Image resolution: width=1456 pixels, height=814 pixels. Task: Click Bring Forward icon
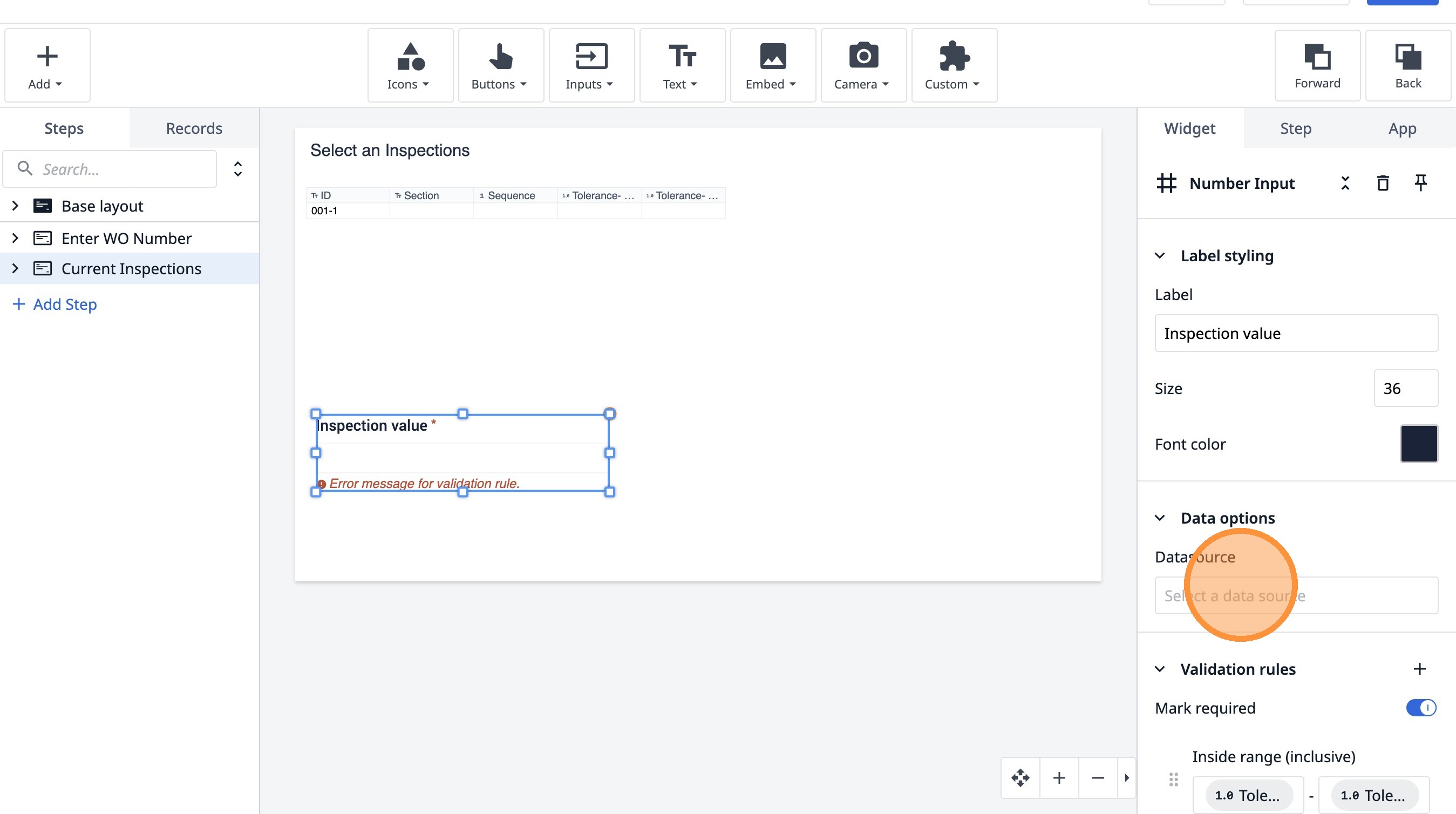coord(1317,65)
